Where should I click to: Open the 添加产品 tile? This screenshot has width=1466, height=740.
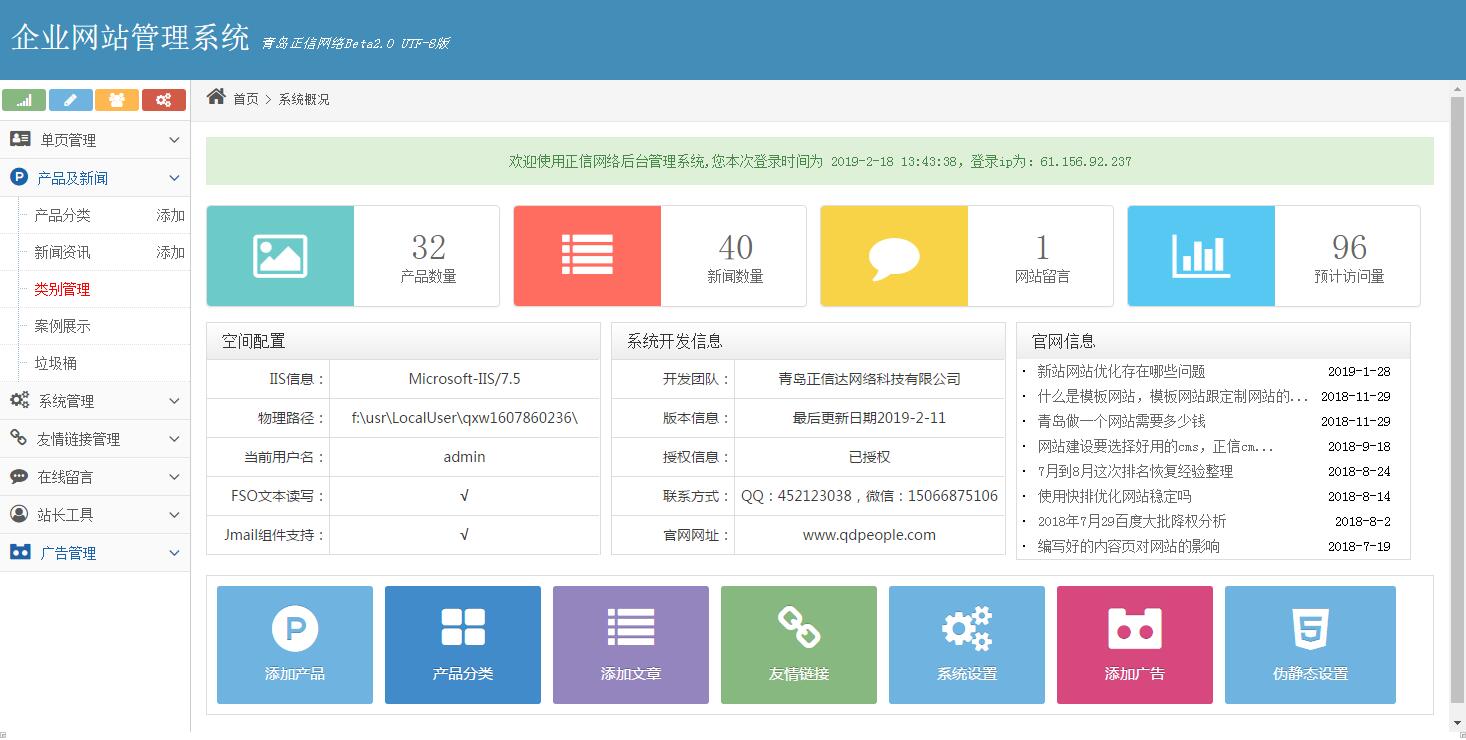(x=295, y=645)
